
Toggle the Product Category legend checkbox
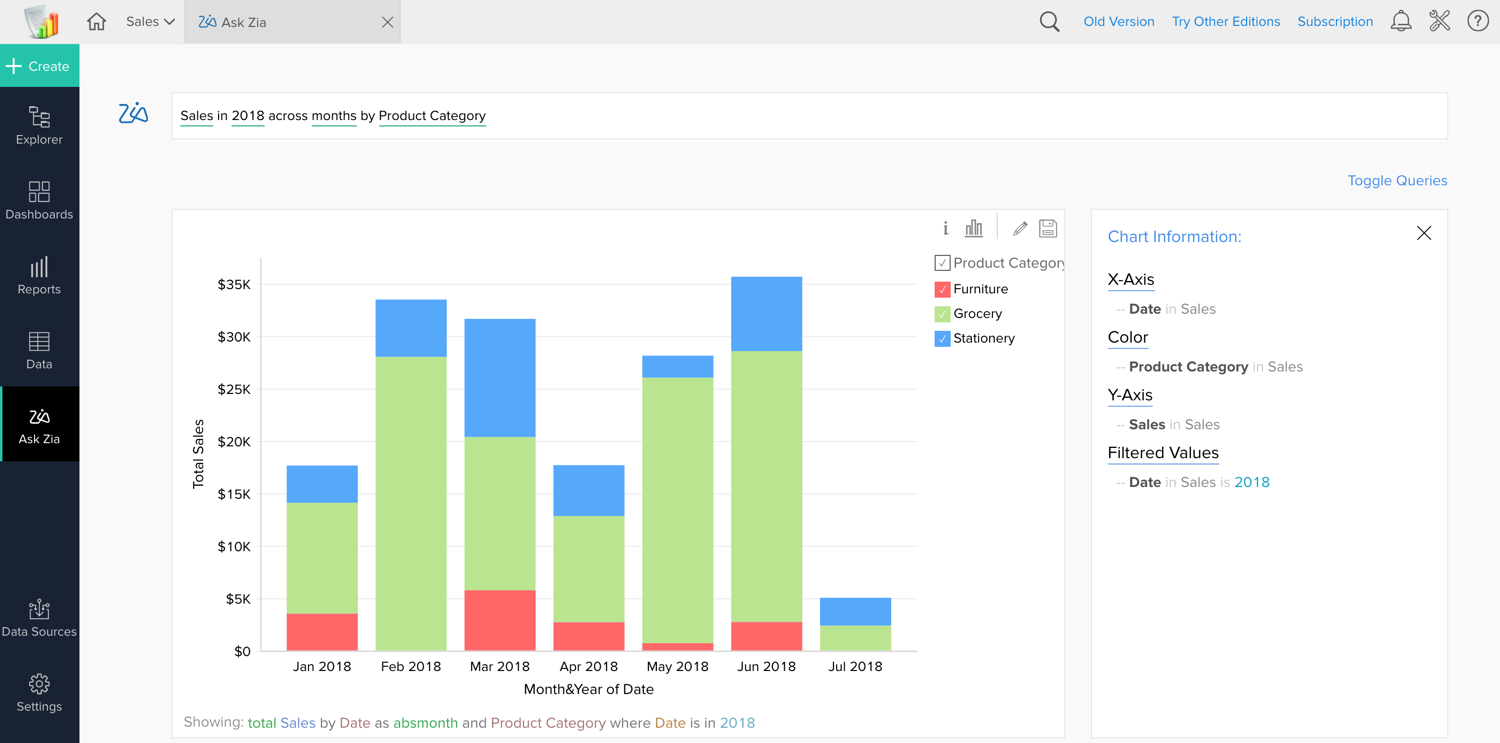click(942, 263)
